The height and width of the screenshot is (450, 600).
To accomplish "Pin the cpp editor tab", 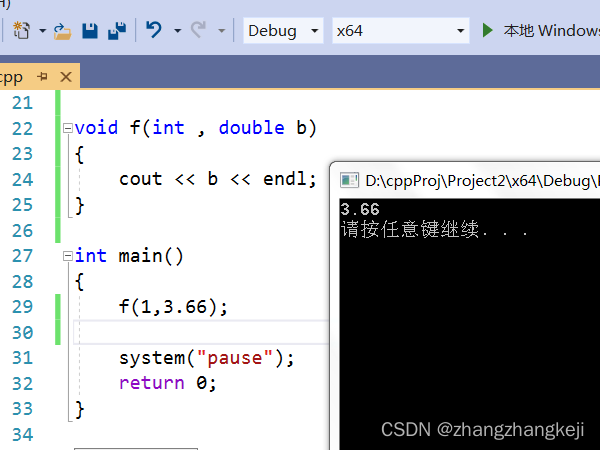I will click(x=42, y=77).
